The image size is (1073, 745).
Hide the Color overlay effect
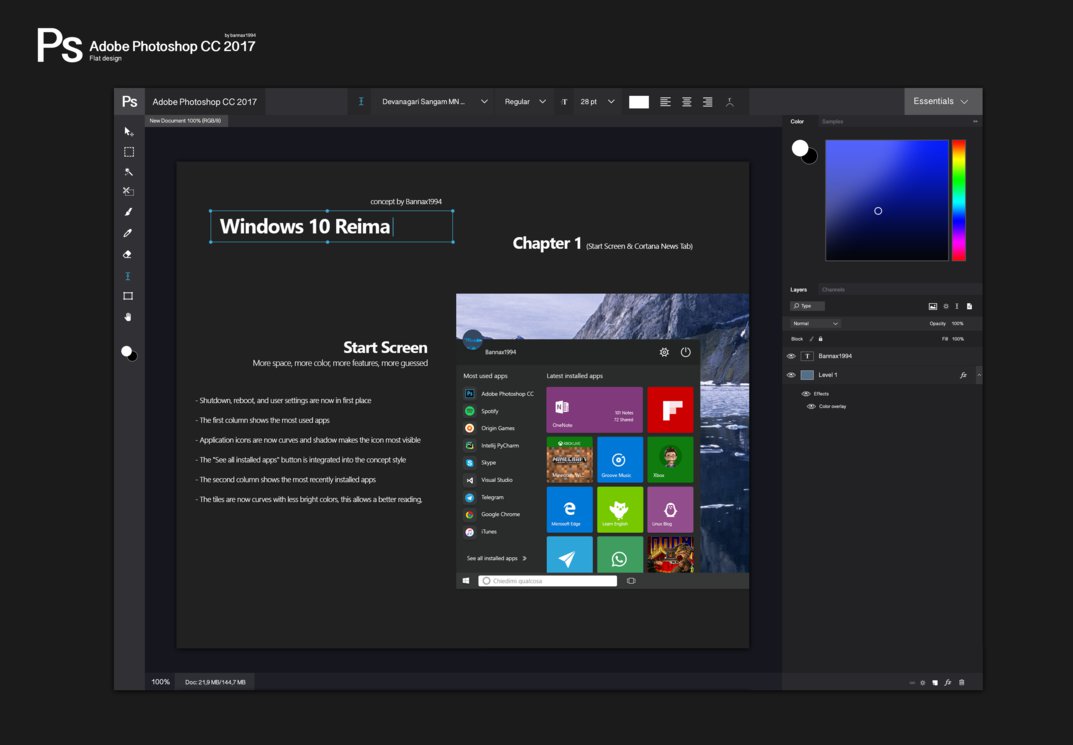[811, 406]
